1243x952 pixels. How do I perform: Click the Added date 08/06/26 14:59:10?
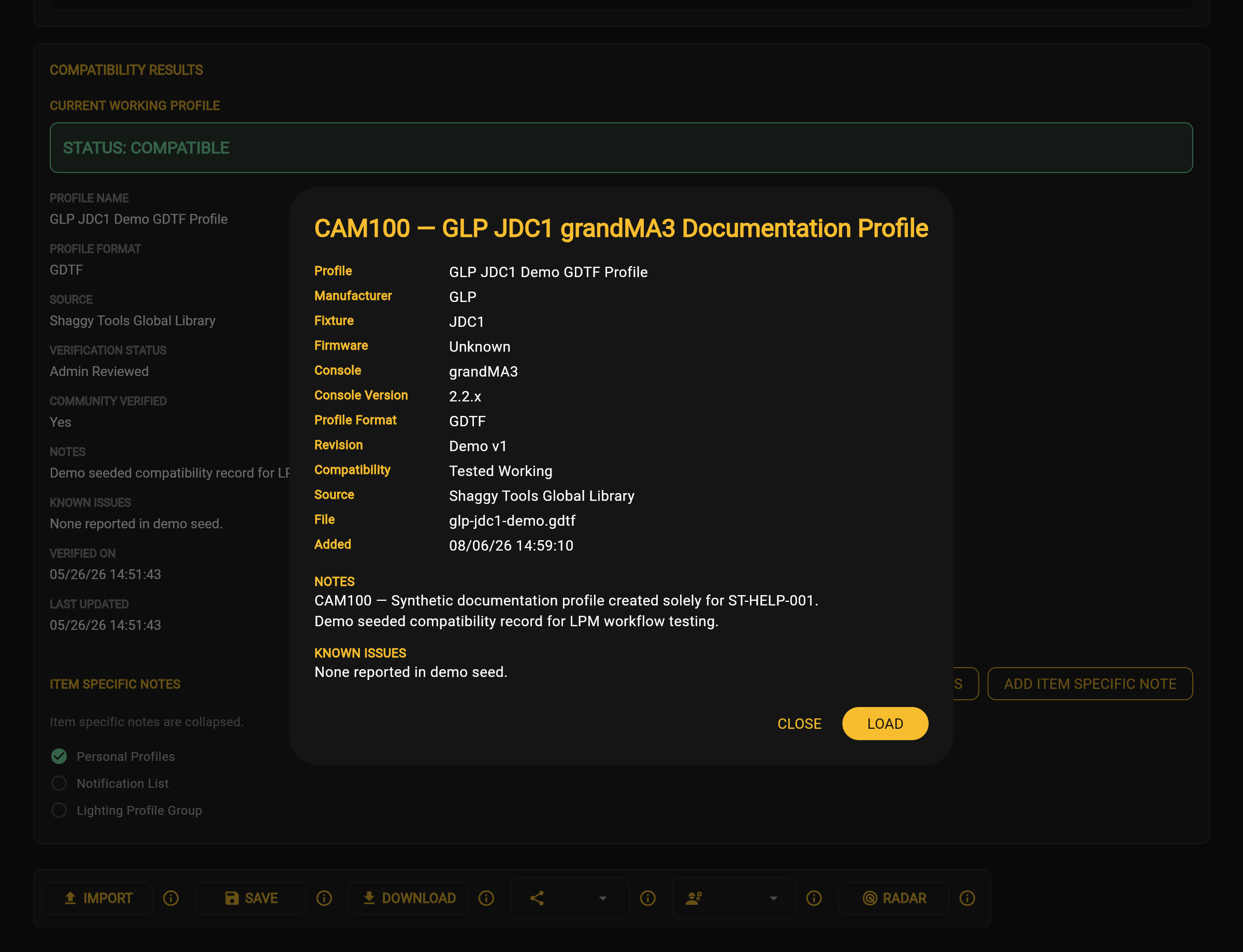511,545
